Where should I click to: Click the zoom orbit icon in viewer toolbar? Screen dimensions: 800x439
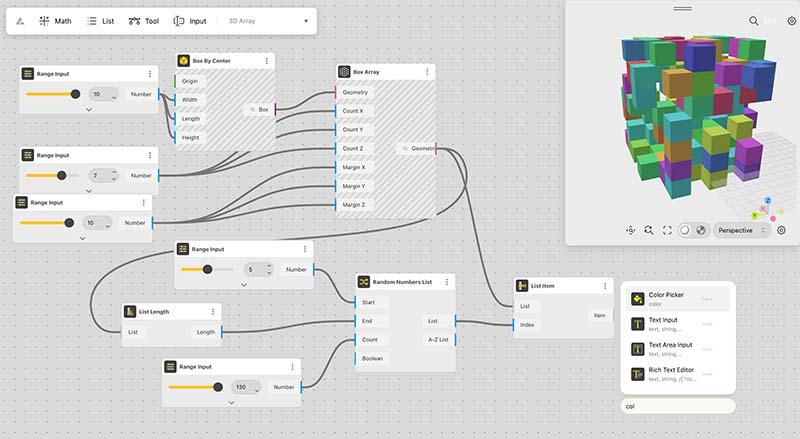click(648, 230)
